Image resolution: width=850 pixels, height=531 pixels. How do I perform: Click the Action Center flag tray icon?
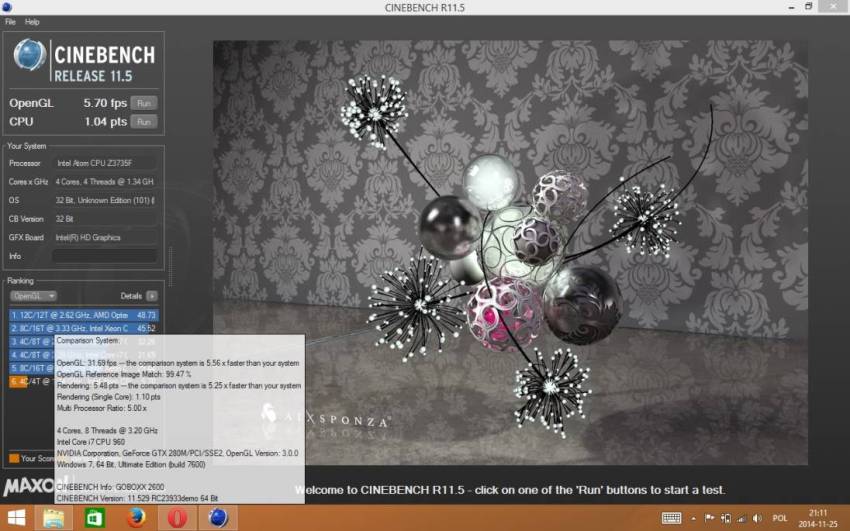pyautogui.click(x=710, y=518)
